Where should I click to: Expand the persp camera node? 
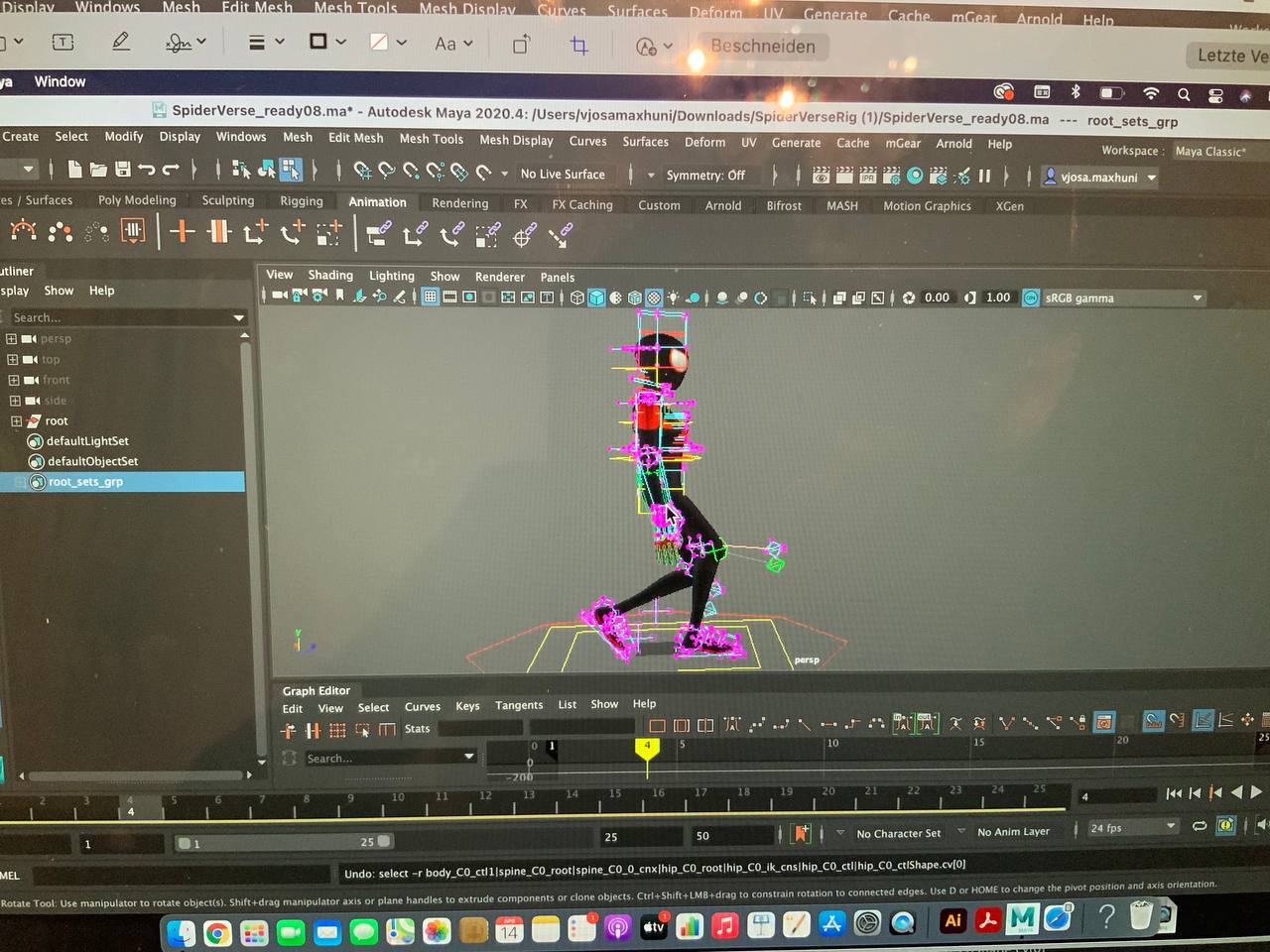tap(12, 339)
